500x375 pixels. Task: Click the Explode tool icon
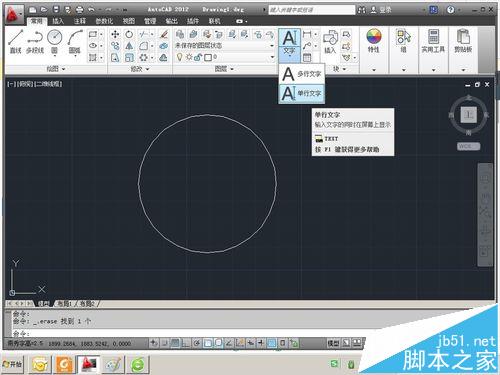click(x=163, y=46)
